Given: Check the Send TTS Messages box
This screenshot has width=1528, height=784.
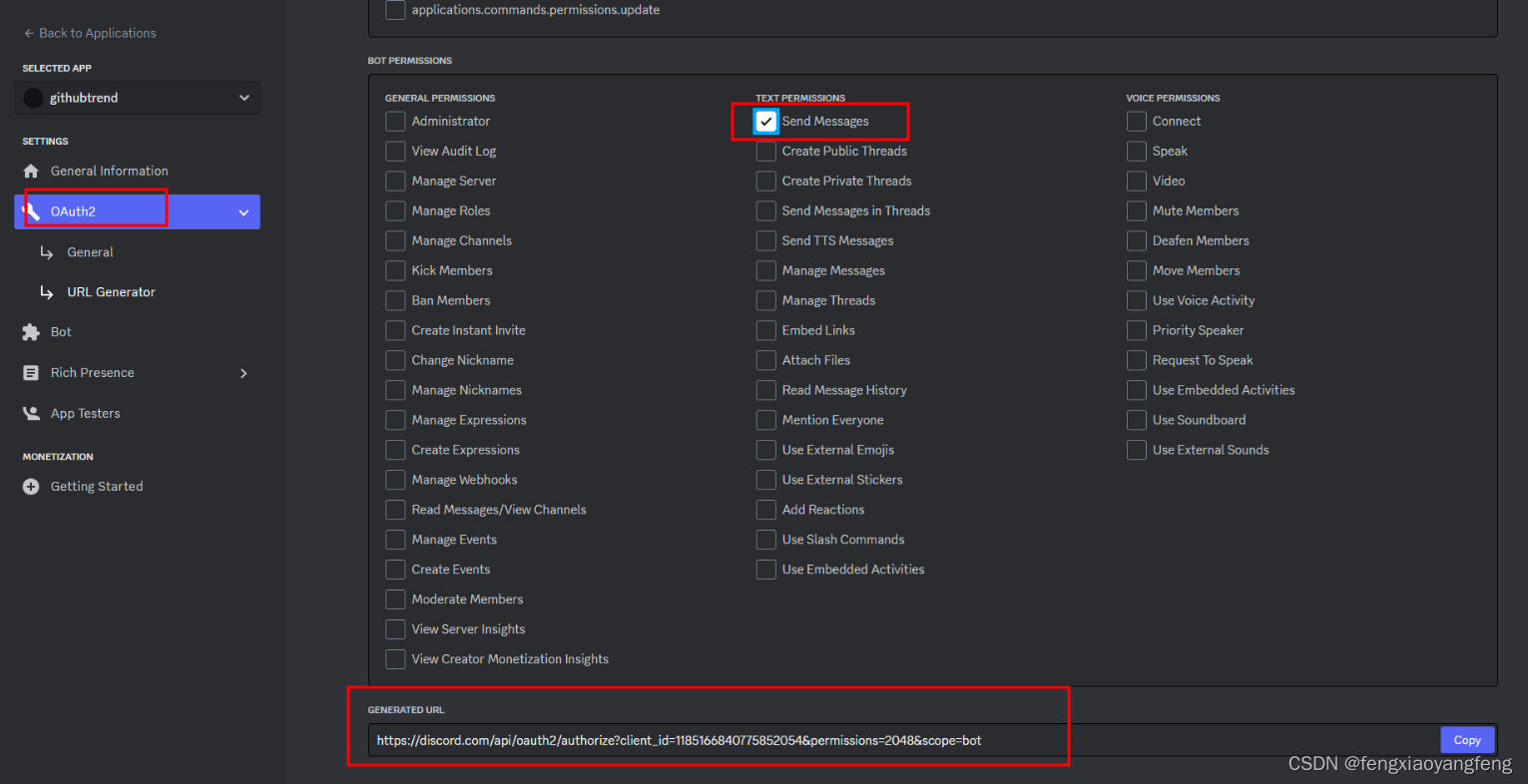Looking at the screenshot, I should pos(765,240).
